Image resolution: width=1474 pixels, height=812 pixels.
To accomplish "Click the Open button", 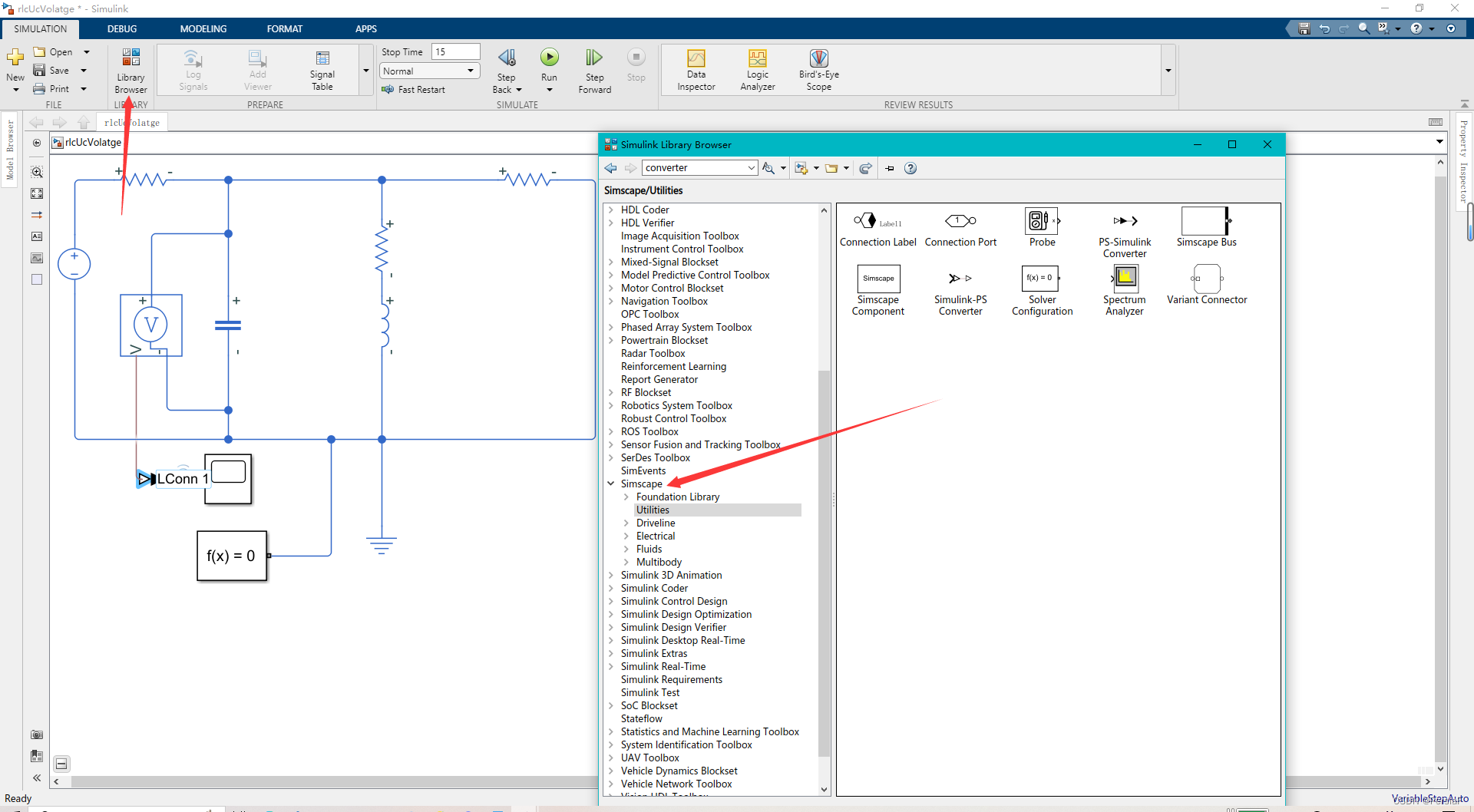I will (53, 51).
